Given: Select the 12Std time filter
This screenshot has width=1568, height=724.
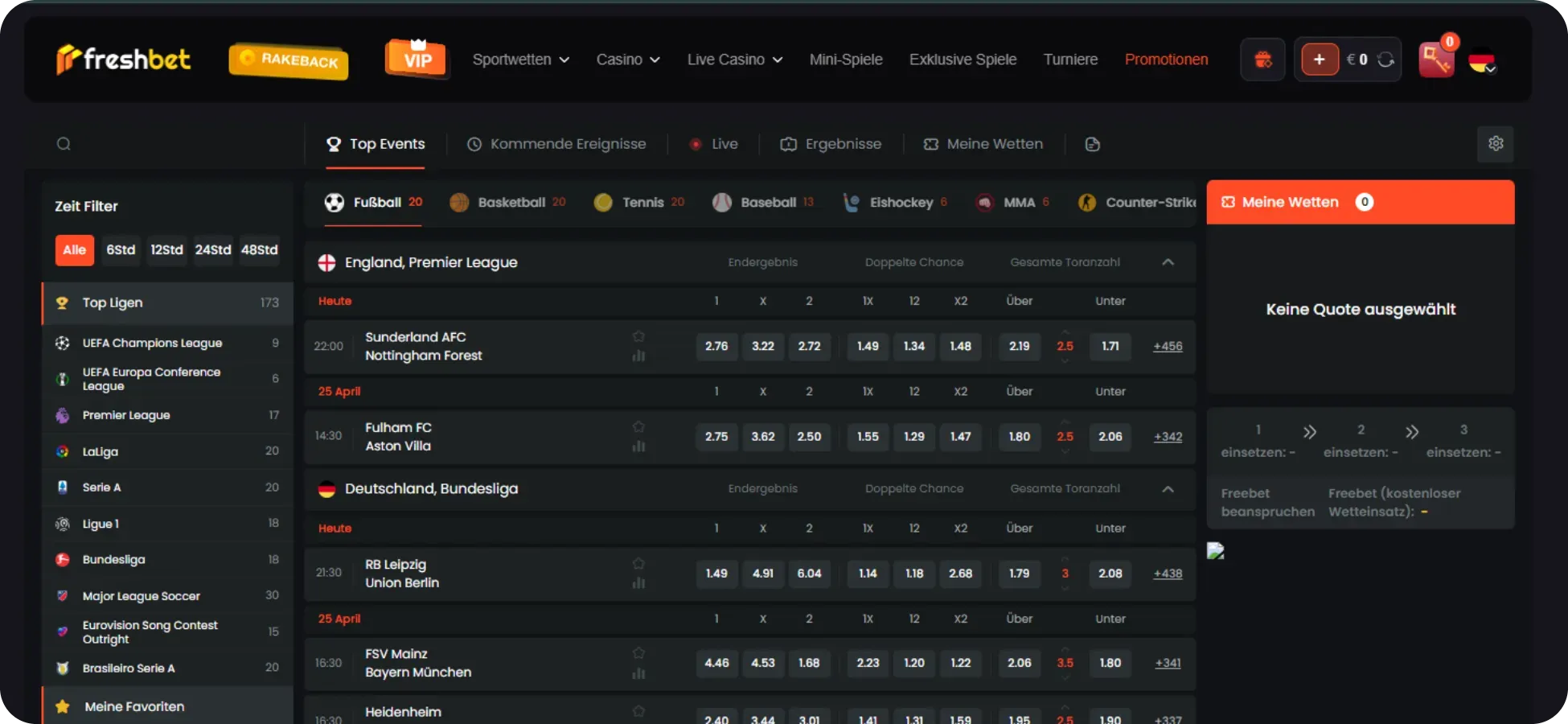Looking at the screenshot, I should [x=166, y=250].
